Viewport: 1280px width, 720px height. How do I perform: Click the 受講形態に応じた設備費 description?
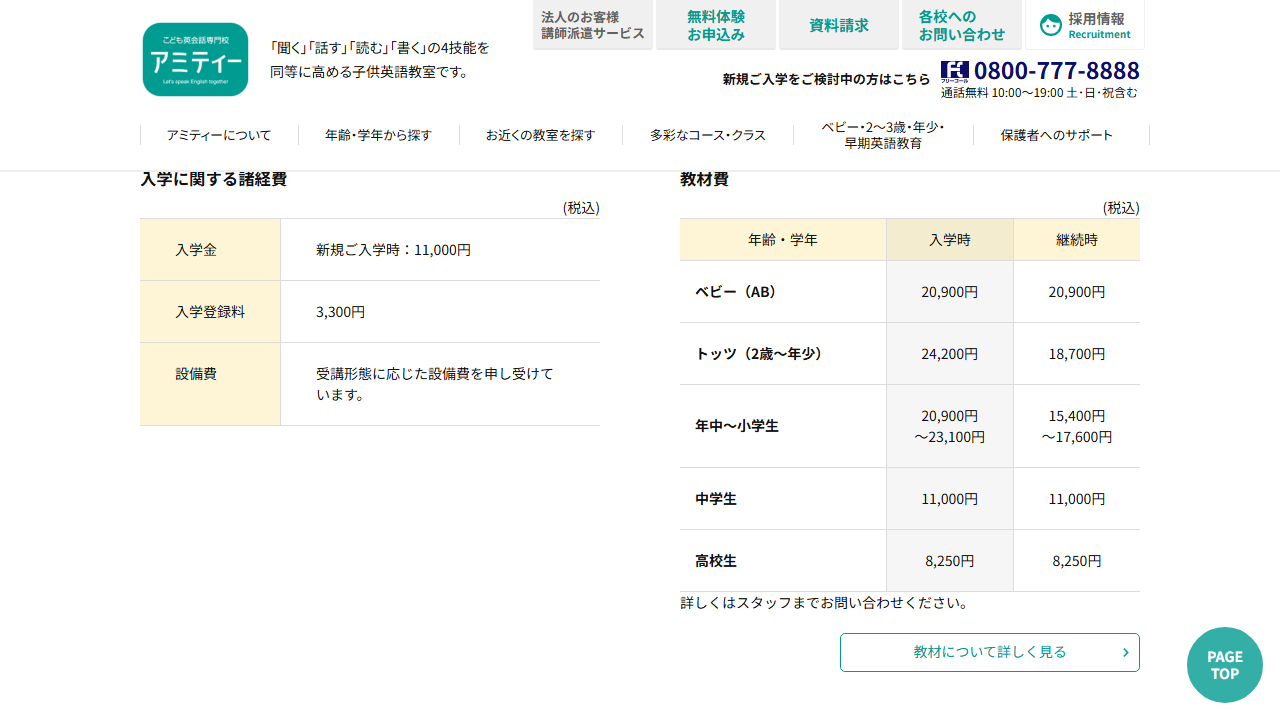click(435, 384)
